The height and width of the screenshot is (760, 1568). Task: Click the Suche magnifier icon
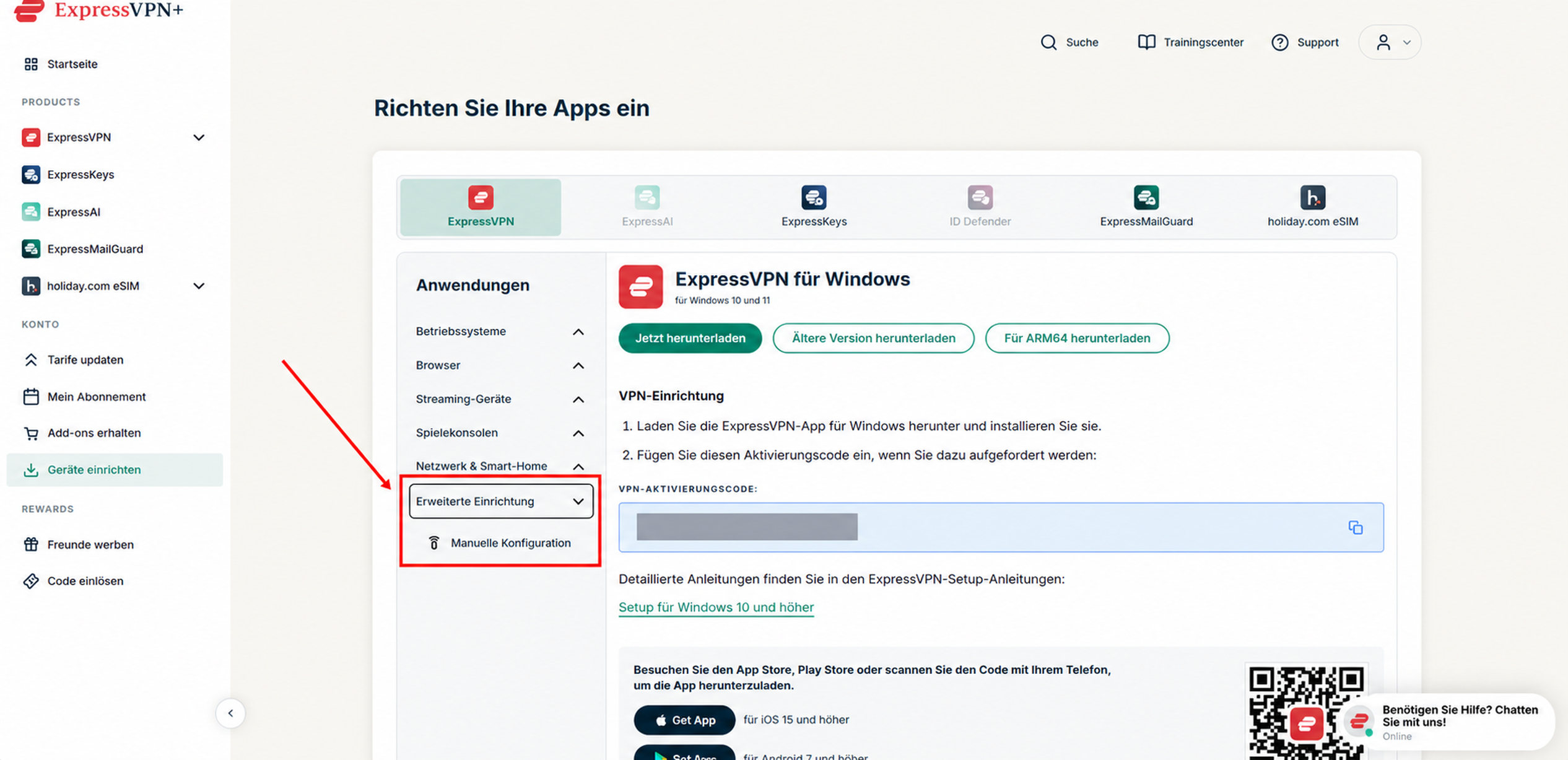coord(1048,42)
